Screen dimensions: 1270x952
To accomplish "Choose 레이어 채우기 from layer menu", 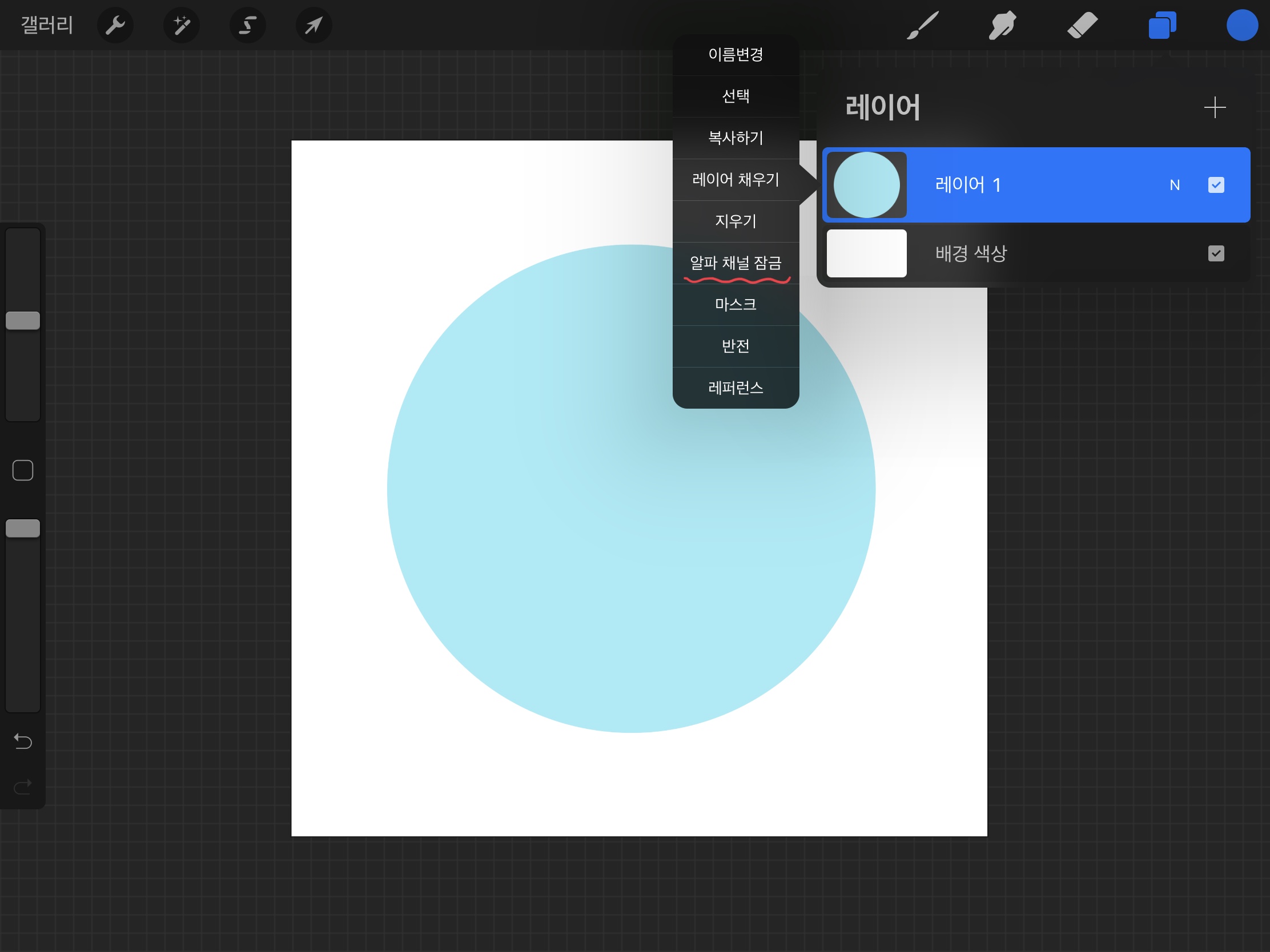I will click(736, 180).
